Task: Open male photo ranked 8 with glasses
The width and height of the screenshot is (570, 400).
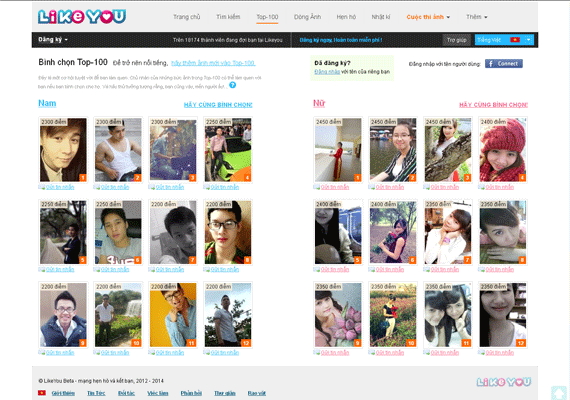Action: pyautogui.click(x=228, y=232)
